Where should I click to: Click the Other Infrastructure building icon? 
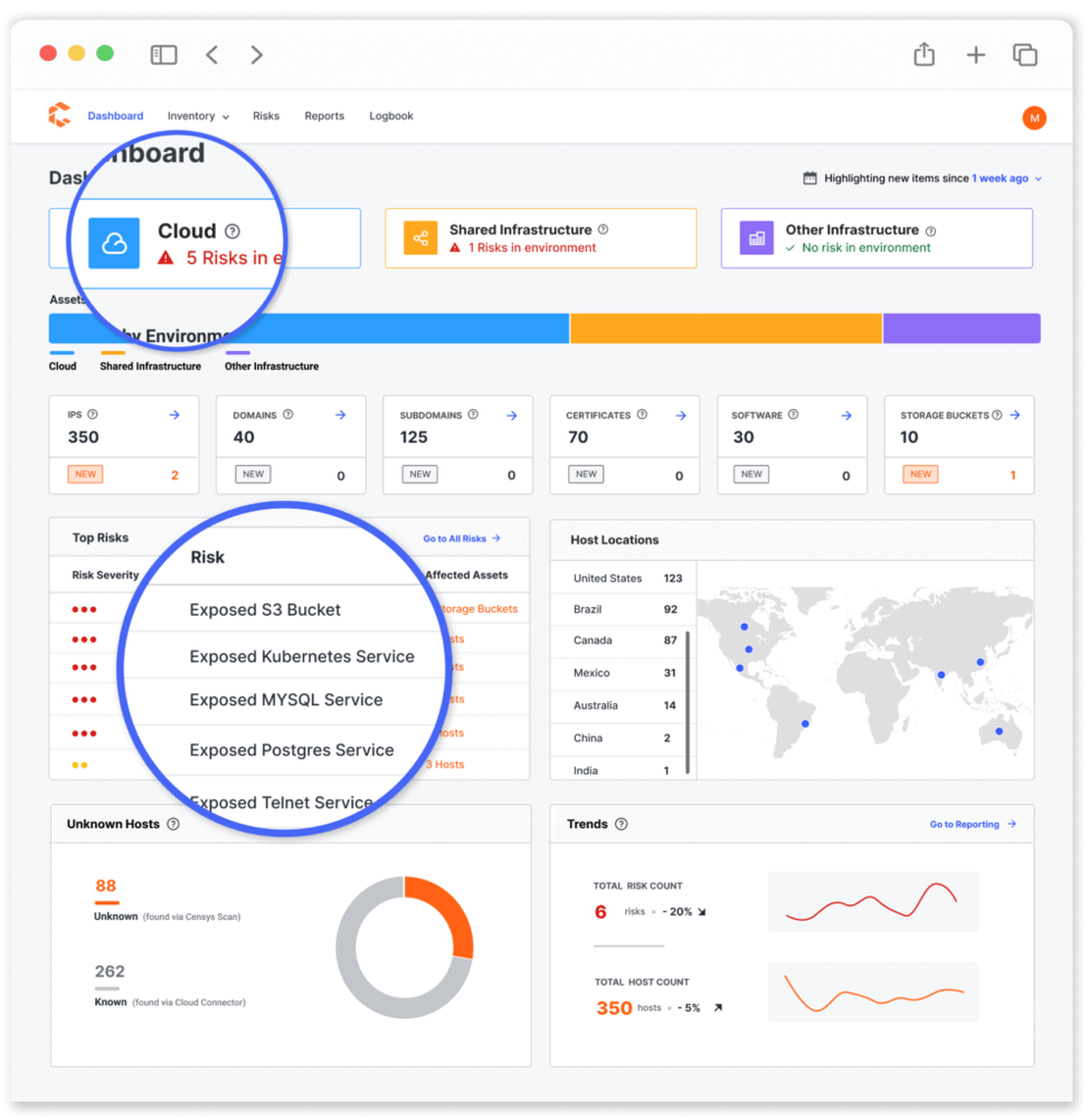pyautogui.click(x=756, y=238)
